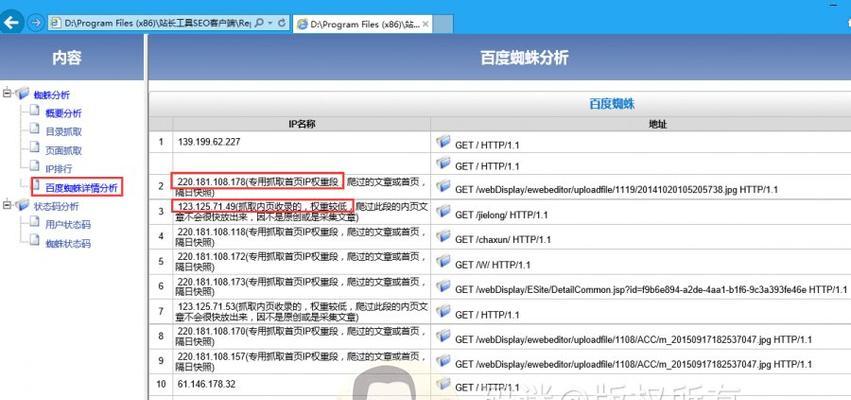The image size is (851, 400).
Task: Select the 状态码分析 tree label
Action: (56, 206)
